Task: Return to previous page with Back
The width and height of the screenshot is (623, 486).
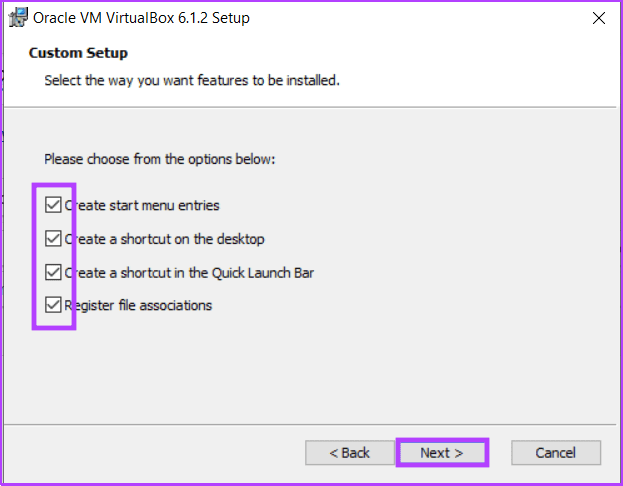Action: [350, 453]
